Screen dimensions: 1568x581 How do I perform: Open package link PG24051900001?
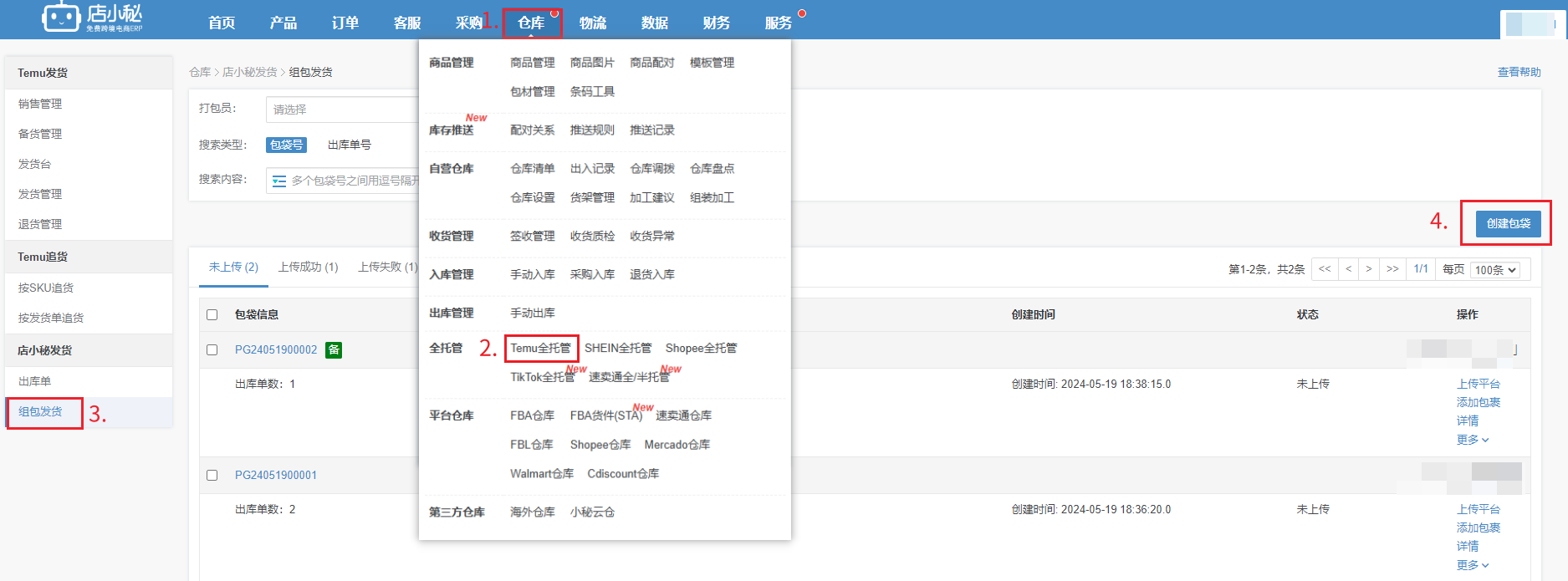point(276,476)
